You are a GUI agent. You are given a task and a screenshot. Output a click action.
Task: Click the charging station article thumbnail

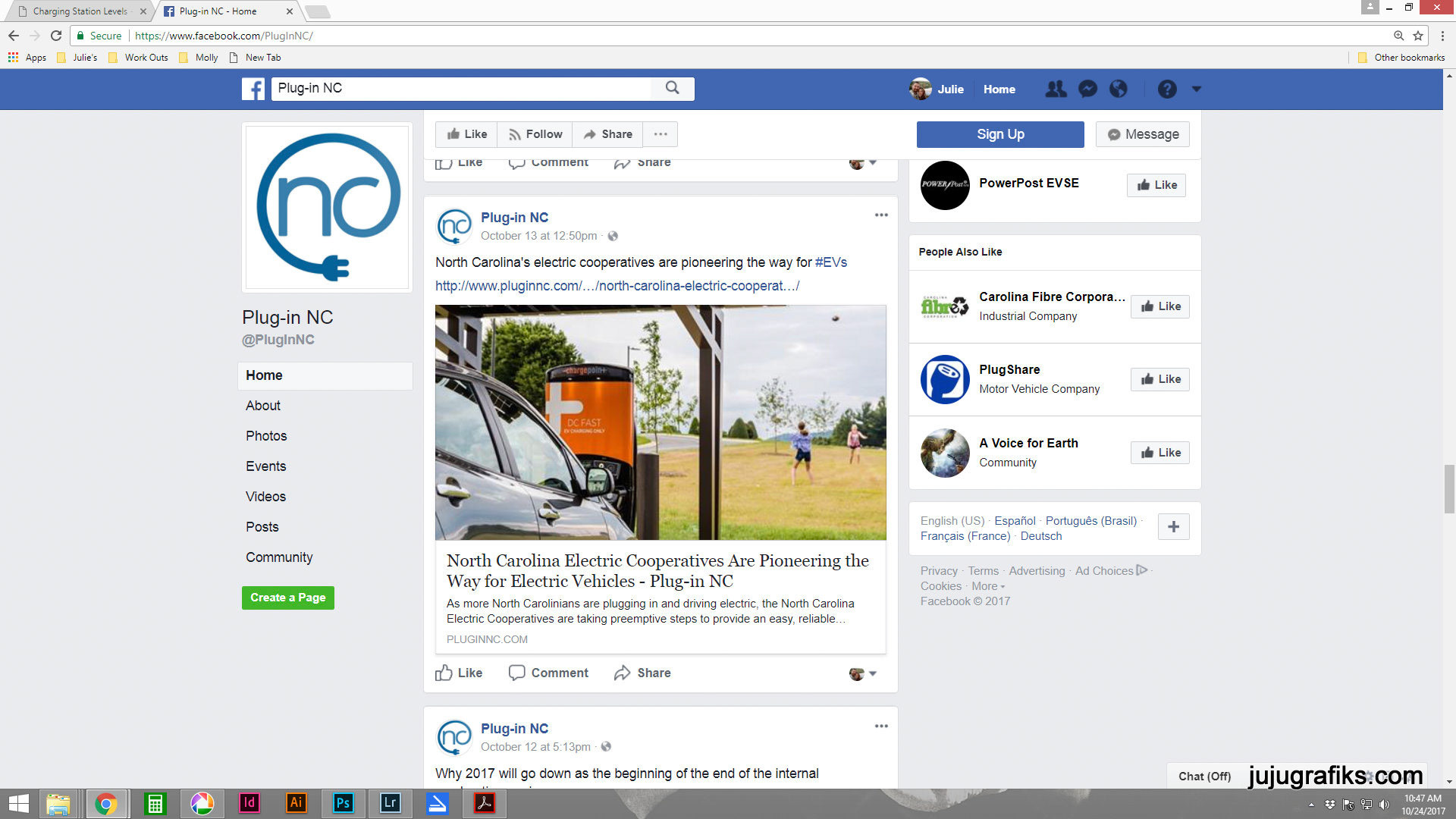pos(660,422)
